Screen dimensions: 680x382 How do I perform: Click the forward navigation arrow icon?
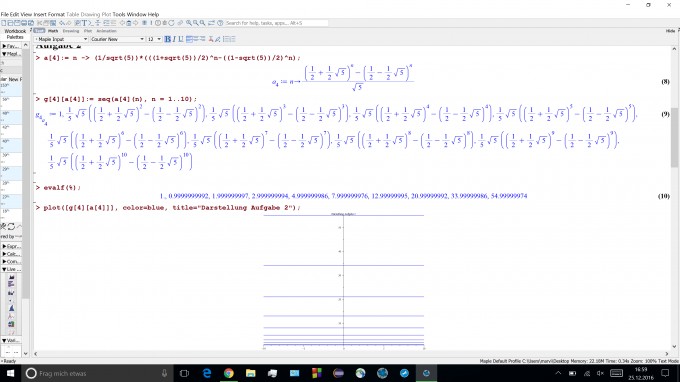135,23
